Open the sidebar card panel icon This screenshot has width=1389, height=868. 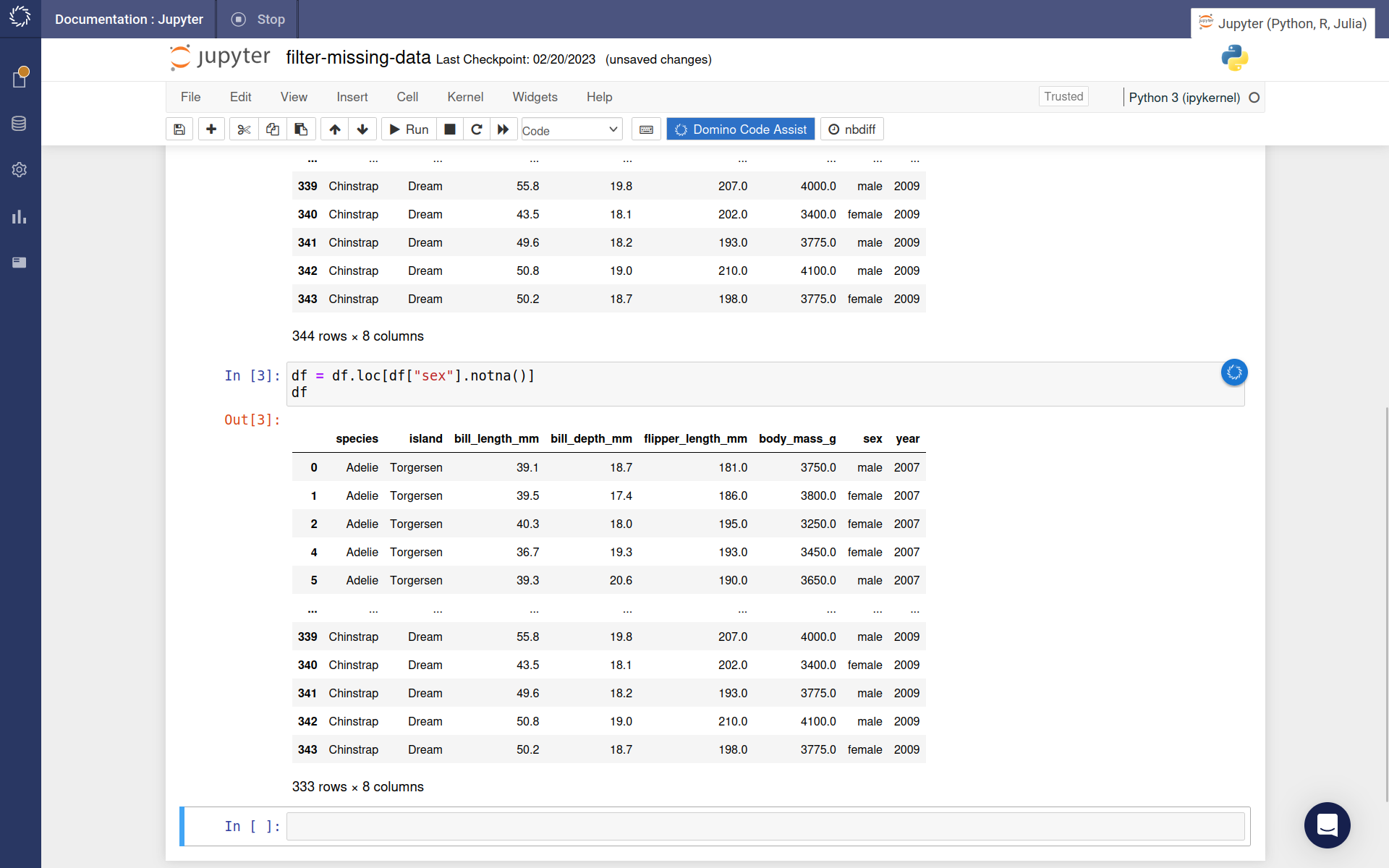(x=20, y=263)
